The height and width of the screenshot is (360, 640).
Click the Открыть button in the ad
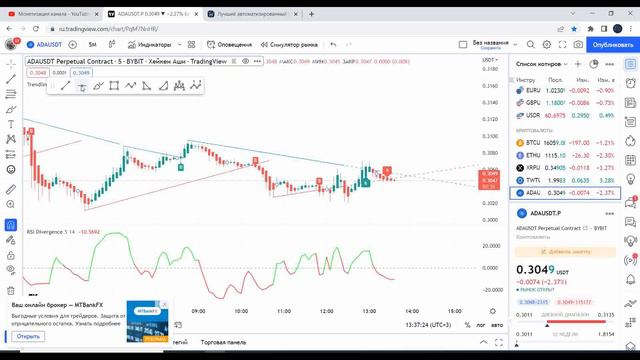(x=28, y=336)
